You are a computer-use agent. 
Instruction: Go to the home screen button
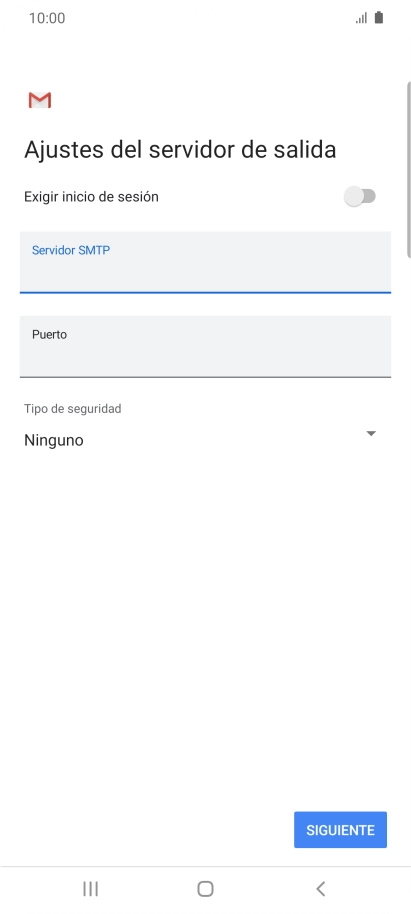[x=205, y=888]
